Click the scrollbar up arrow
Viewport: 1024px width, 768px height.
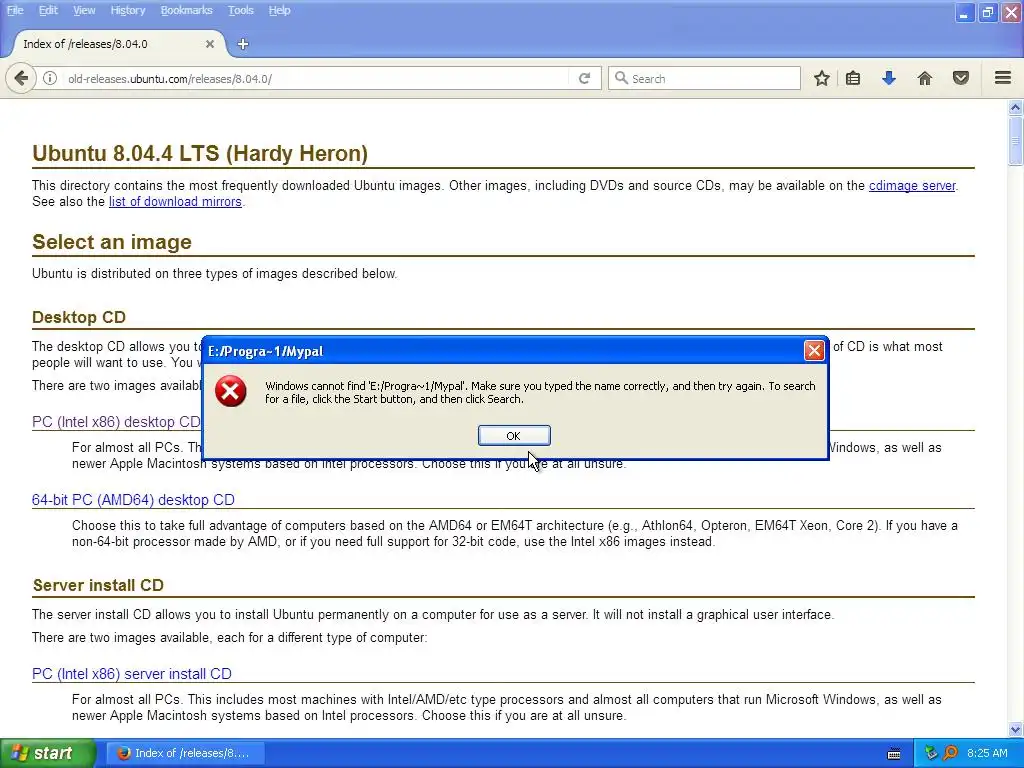1015,108
